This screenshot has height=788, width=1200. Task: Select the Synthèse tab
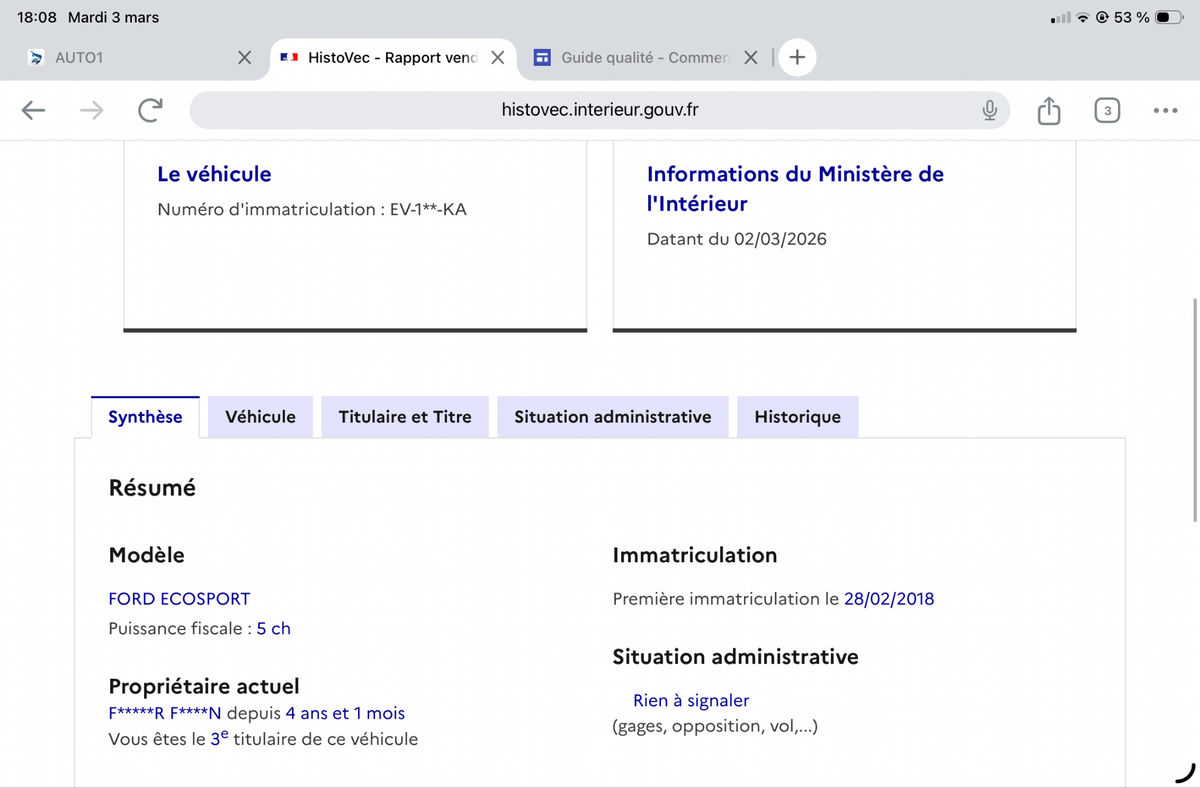point(145,417)
